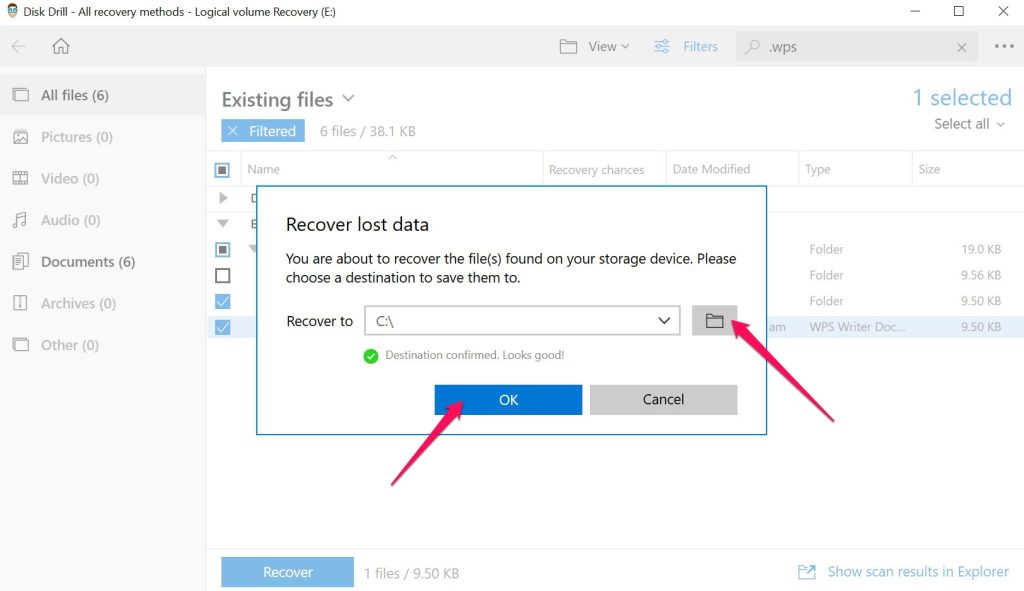Open the more options ellipsis menu
This screenshot has height=591, width=1024.
coord(1003,46)
